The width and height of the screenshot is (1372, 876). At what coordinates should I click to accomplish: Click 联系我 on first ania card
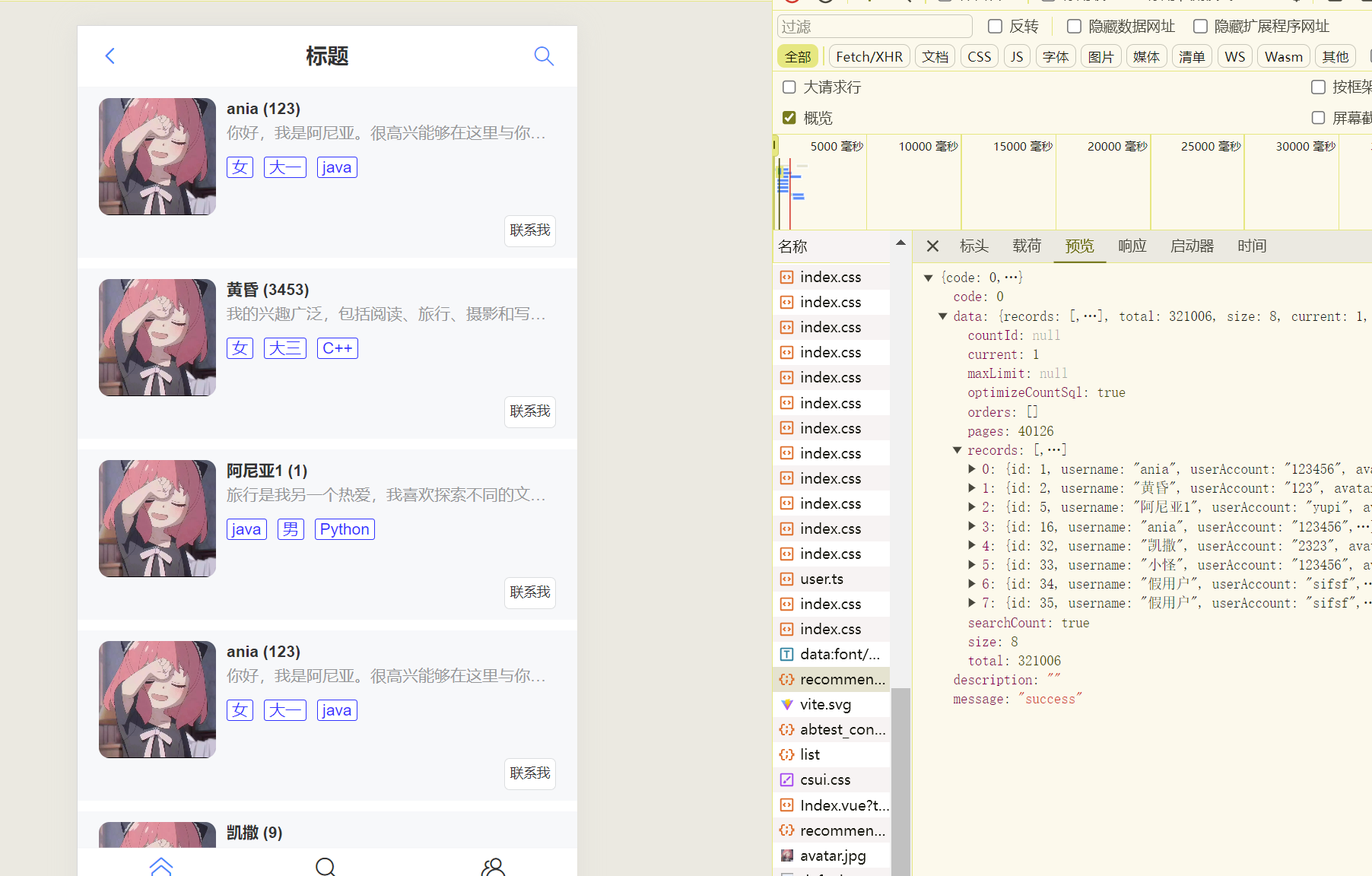[530, 230]
